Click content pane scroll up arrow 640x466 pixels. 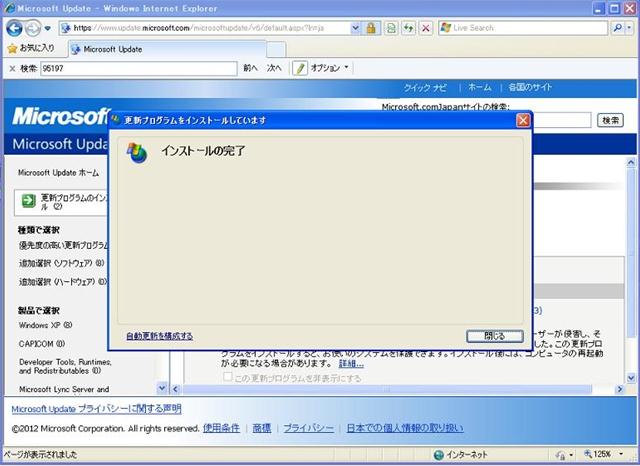pyautogui.click(x=631, y=162)
